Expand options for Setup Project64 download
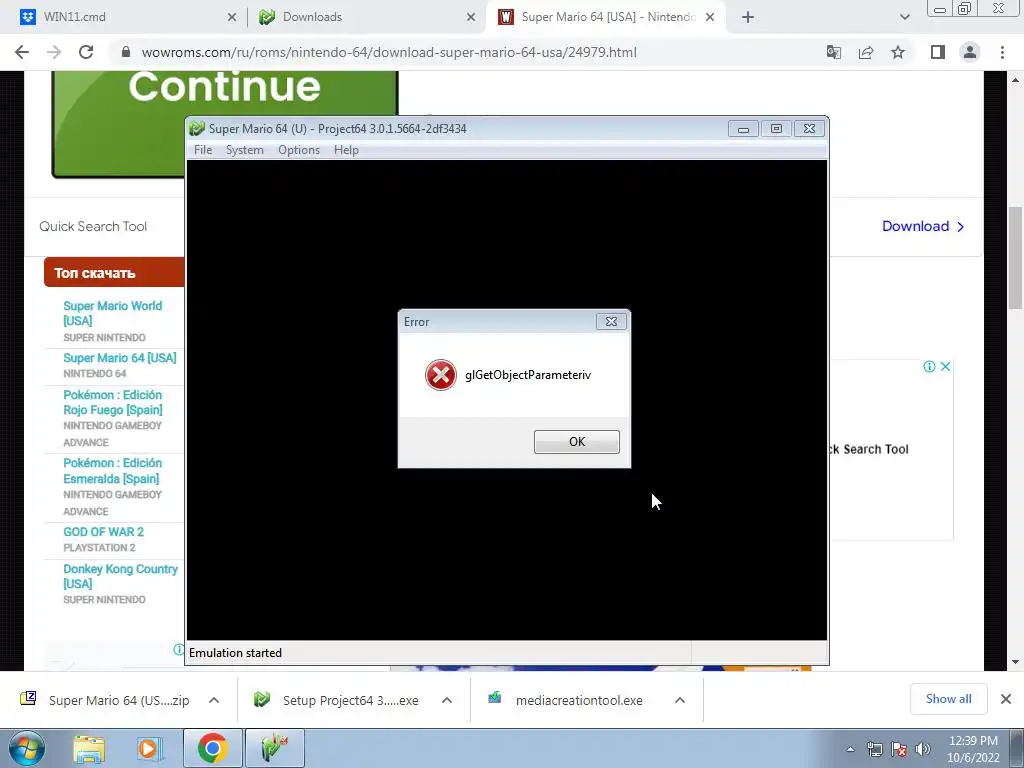1024x768 pixels. coord(447,700)
